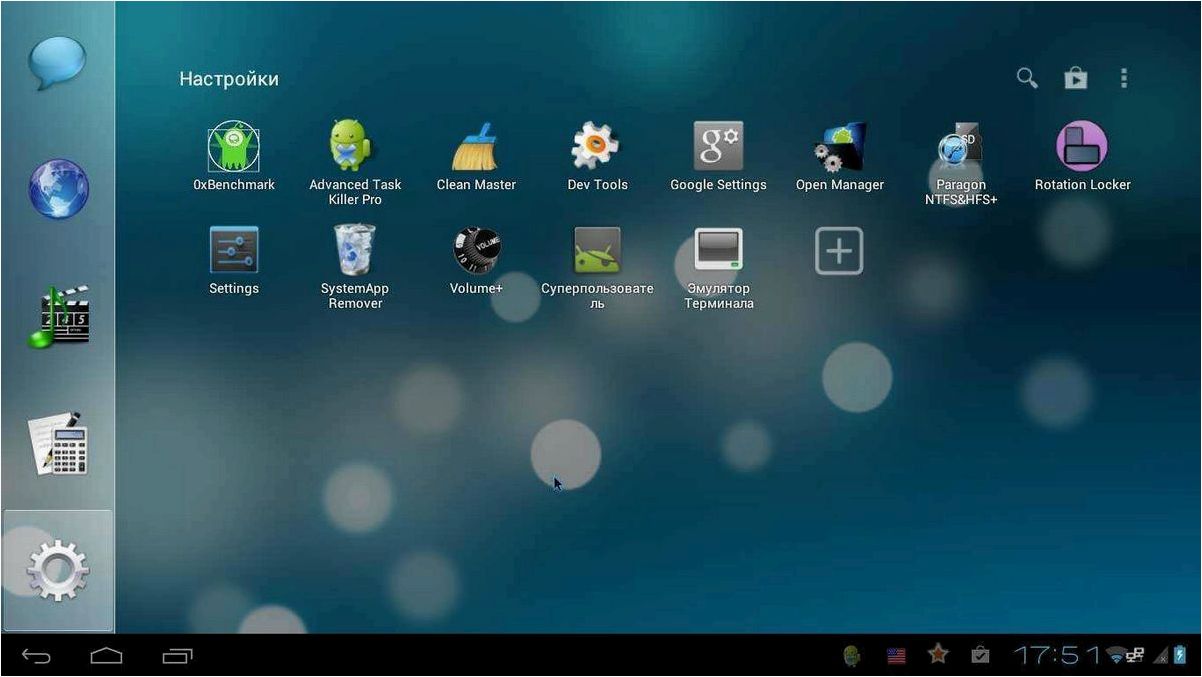Image resolution: width=1202 pixels, height=677 pixels.
Task: Open the Settings sliders app
Action: coord(234,250)
